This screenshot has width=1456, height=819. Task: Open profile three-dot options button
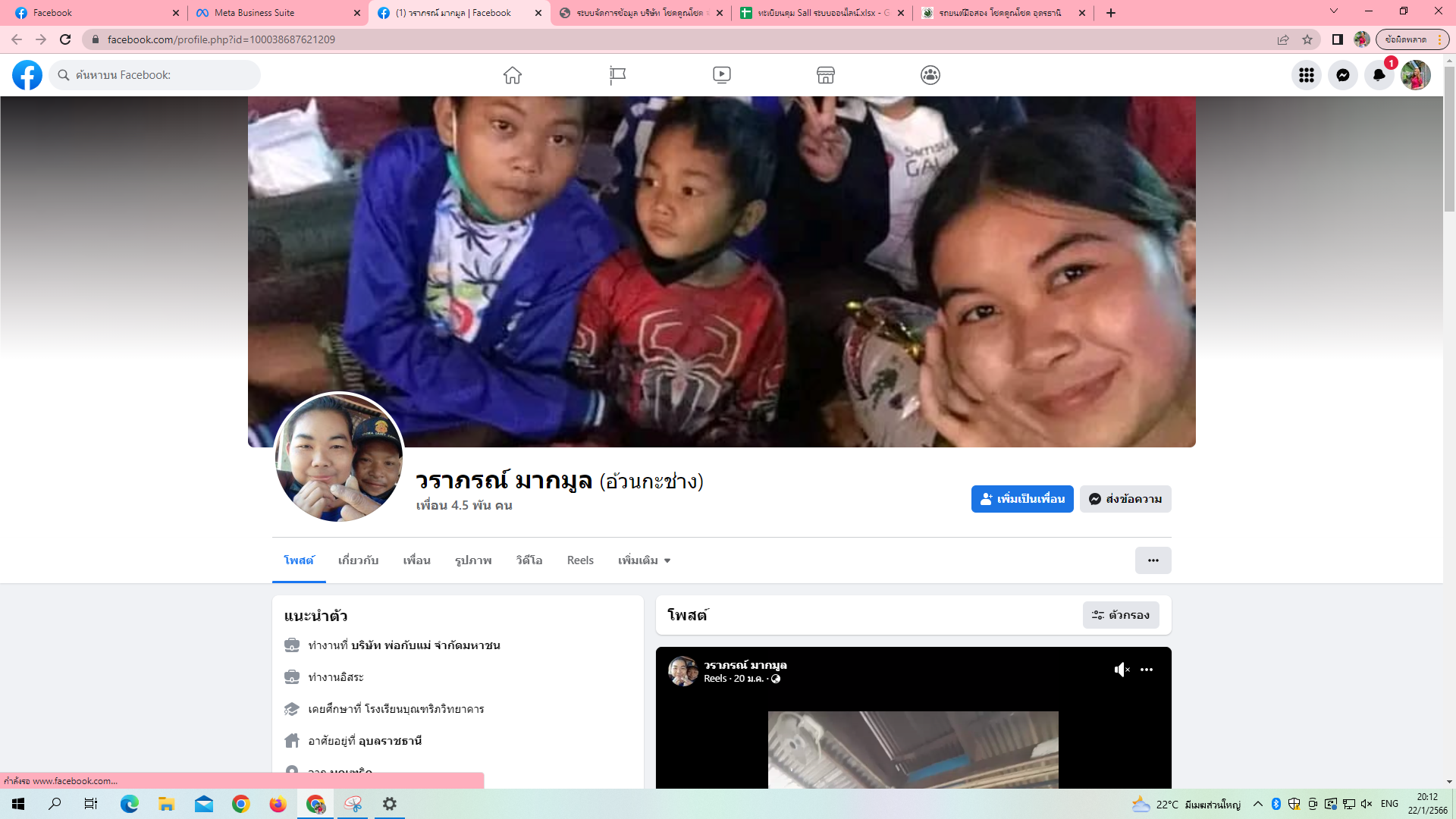coord(1153,560)
